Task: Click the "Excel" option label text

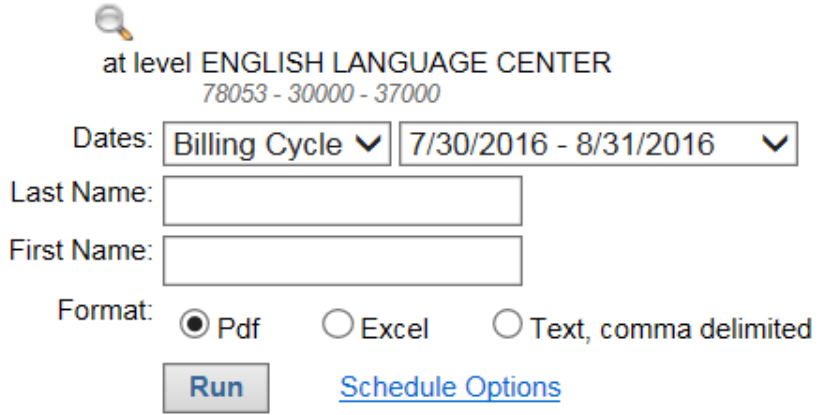Action: [393, 328]
